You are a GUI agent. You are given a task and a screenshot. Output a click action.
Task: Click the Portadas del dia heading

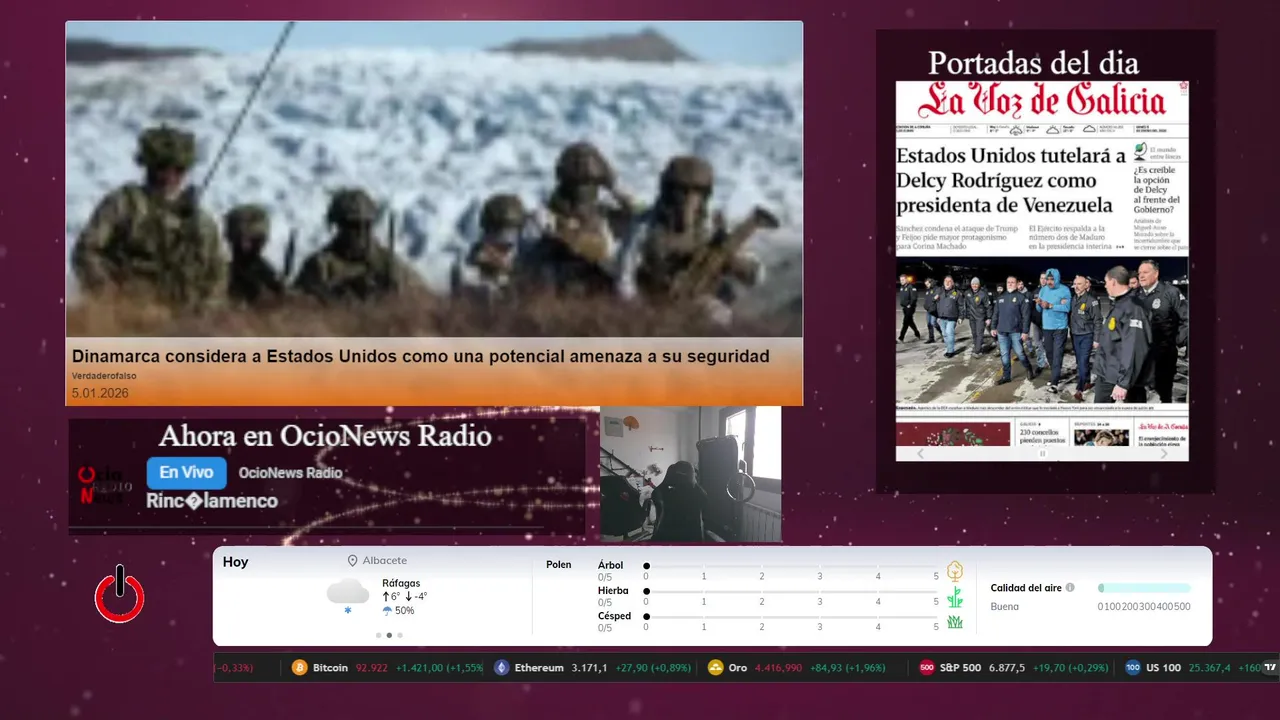pyautogui.click(x=1033, y=63)
